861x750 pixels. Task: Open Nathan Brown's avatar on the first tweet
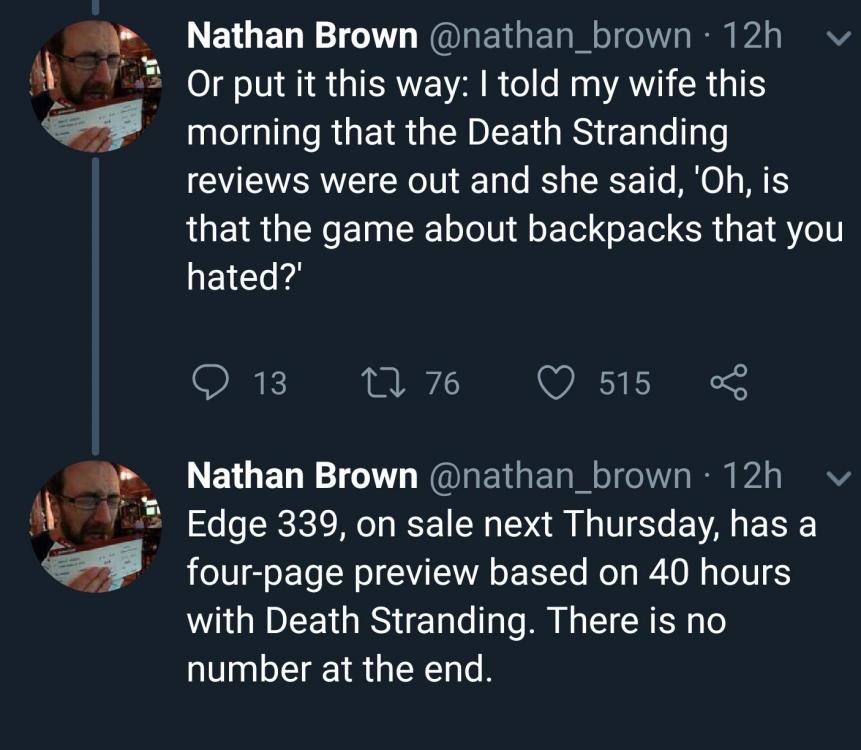96,86
